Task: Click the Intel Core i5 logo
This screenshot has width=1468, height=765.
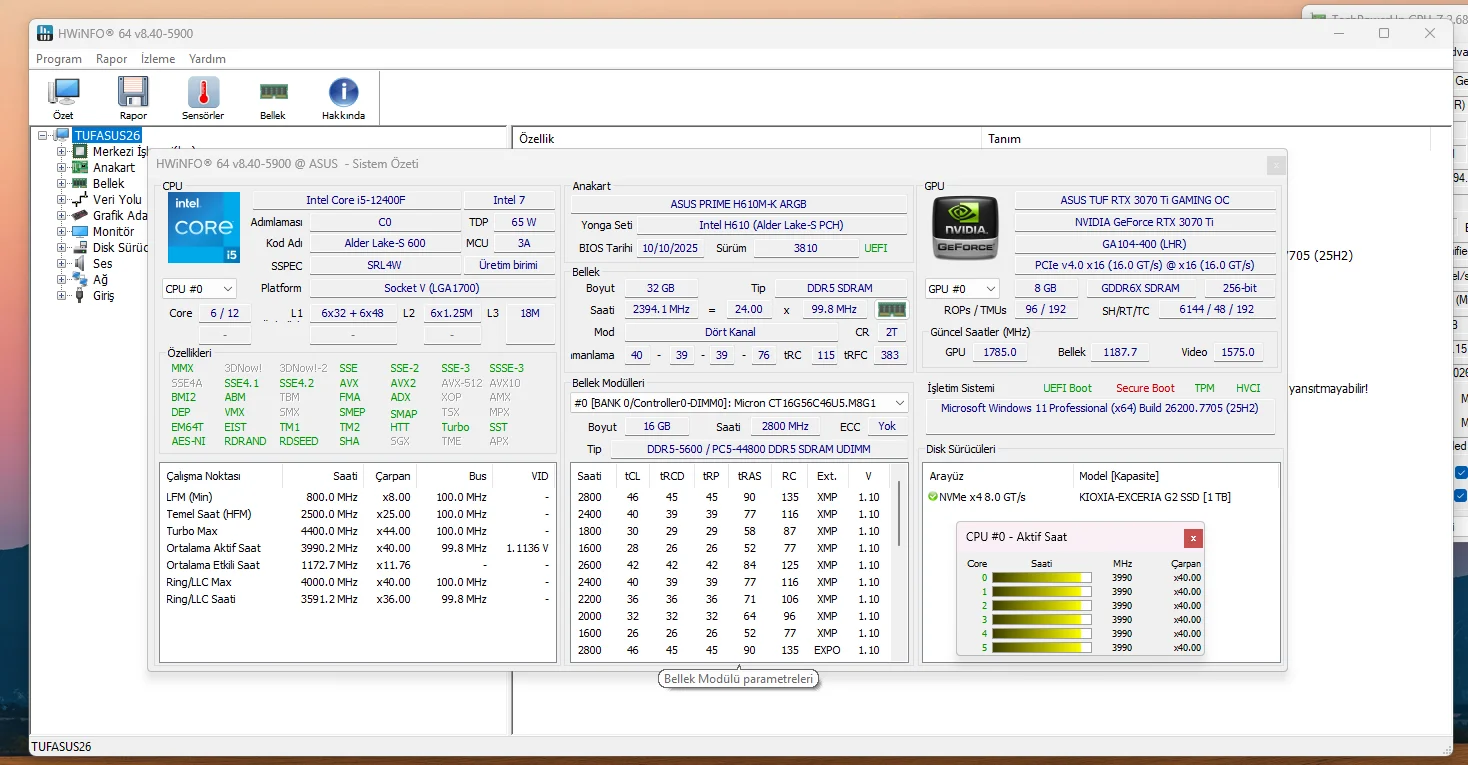Action: [204, 227]
